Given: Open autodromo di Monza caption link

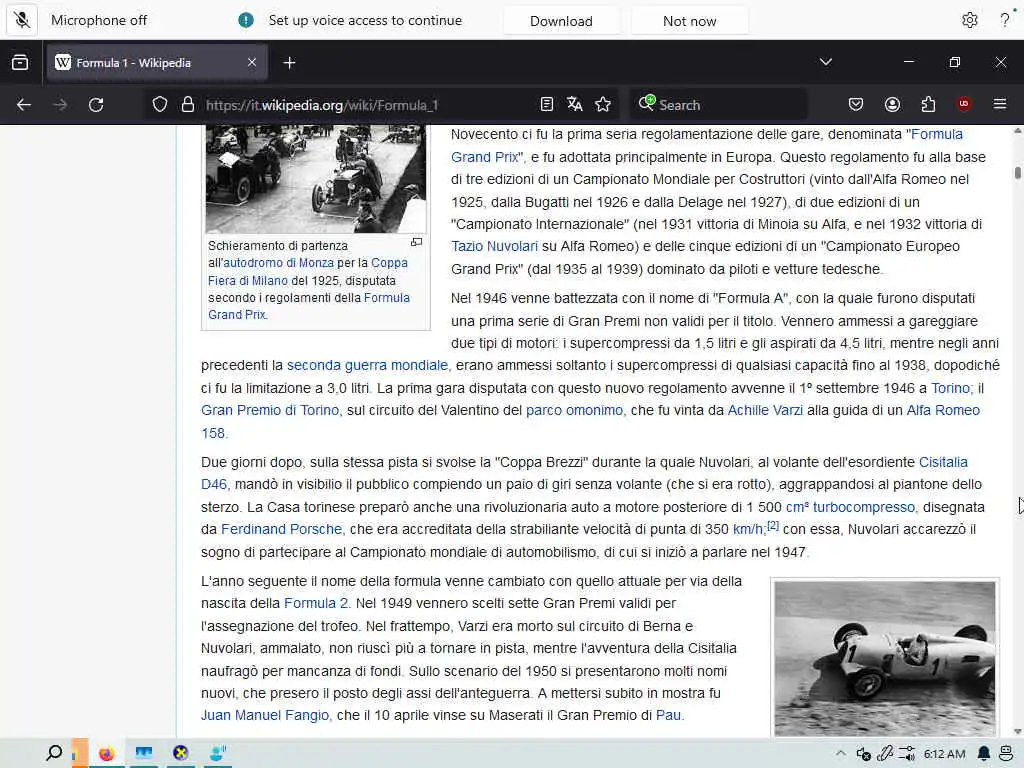Looking at the screenshot, I should click(x=278, y=263).
